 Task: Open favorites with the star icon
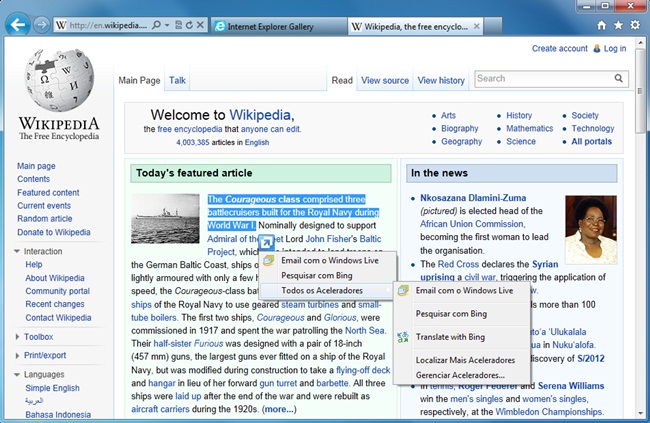click(618, 25)
